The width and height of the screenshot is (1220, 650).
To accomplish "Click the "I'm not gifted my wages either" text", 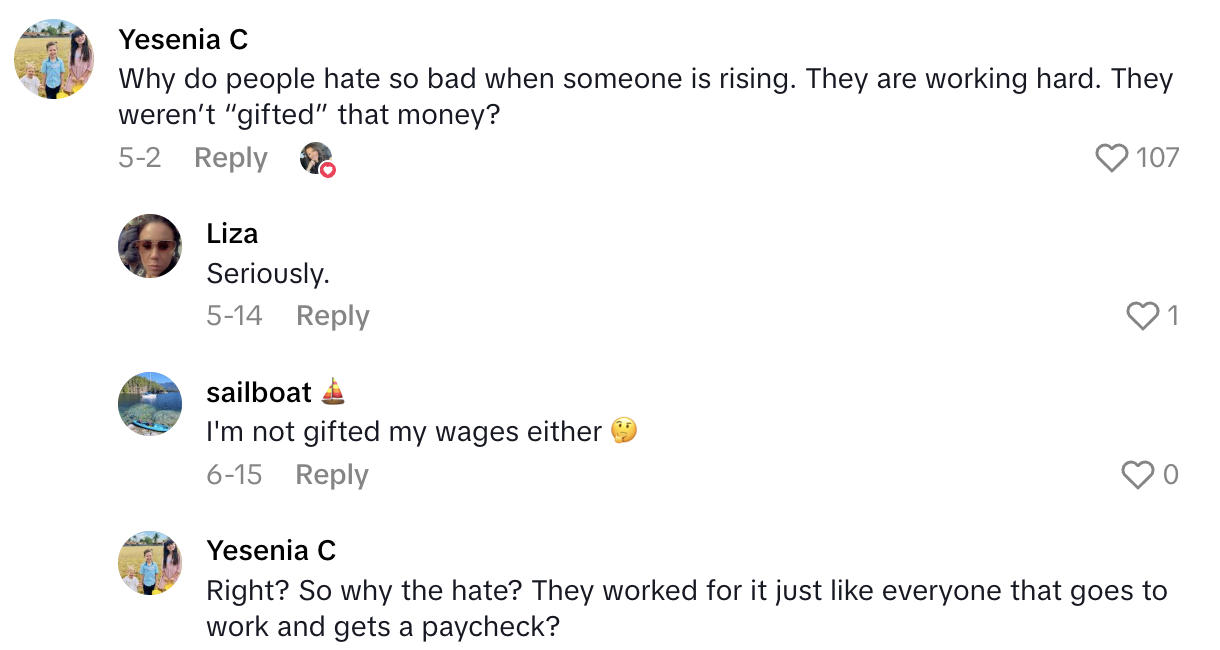I will [404, 432].
